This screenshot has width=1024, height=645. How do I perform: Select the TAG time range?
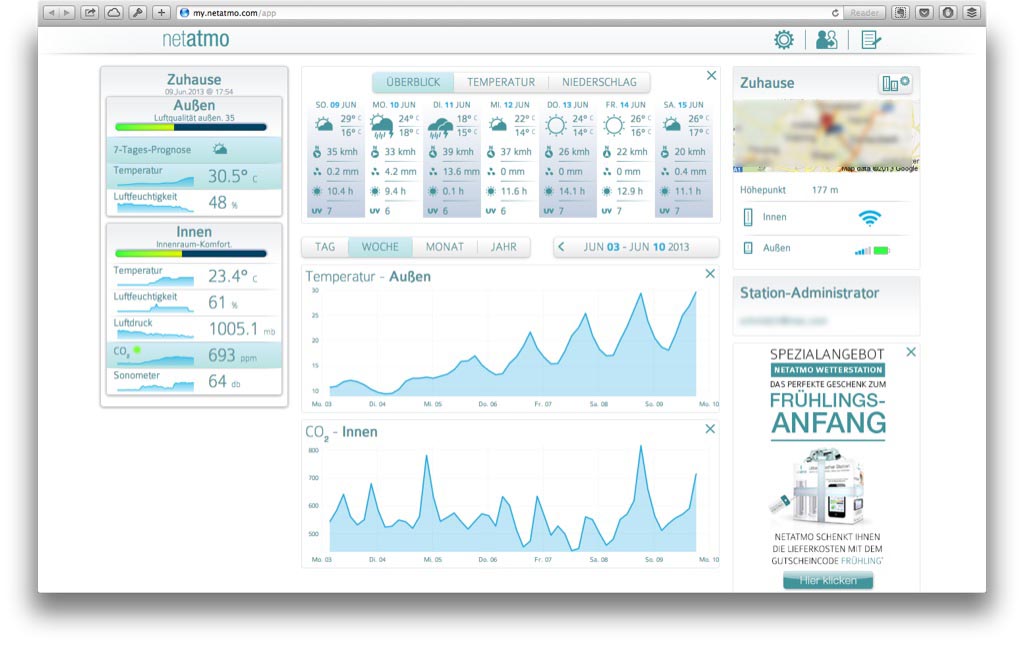click(x=325, y=247)
